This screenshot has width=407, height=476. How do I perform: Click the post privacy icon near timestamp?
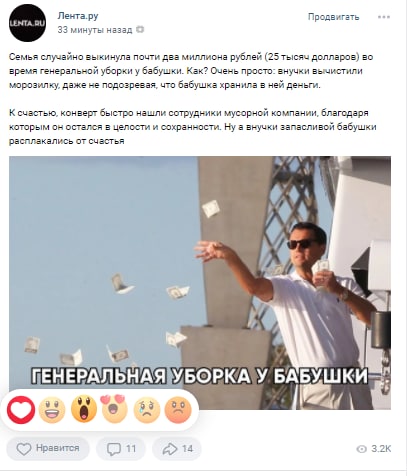click(140, 30)
